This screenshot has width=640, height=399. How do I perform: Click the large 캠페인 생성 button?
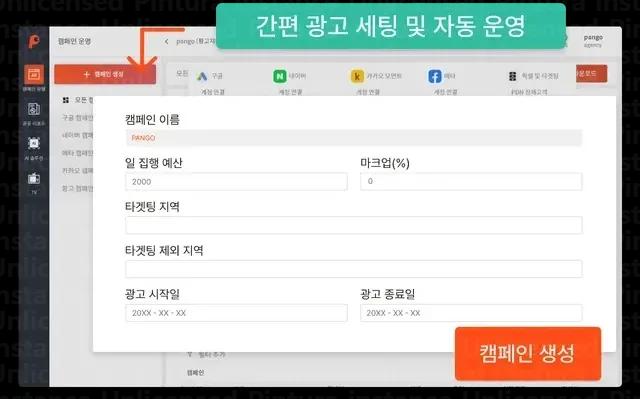(x=528, y=353)
